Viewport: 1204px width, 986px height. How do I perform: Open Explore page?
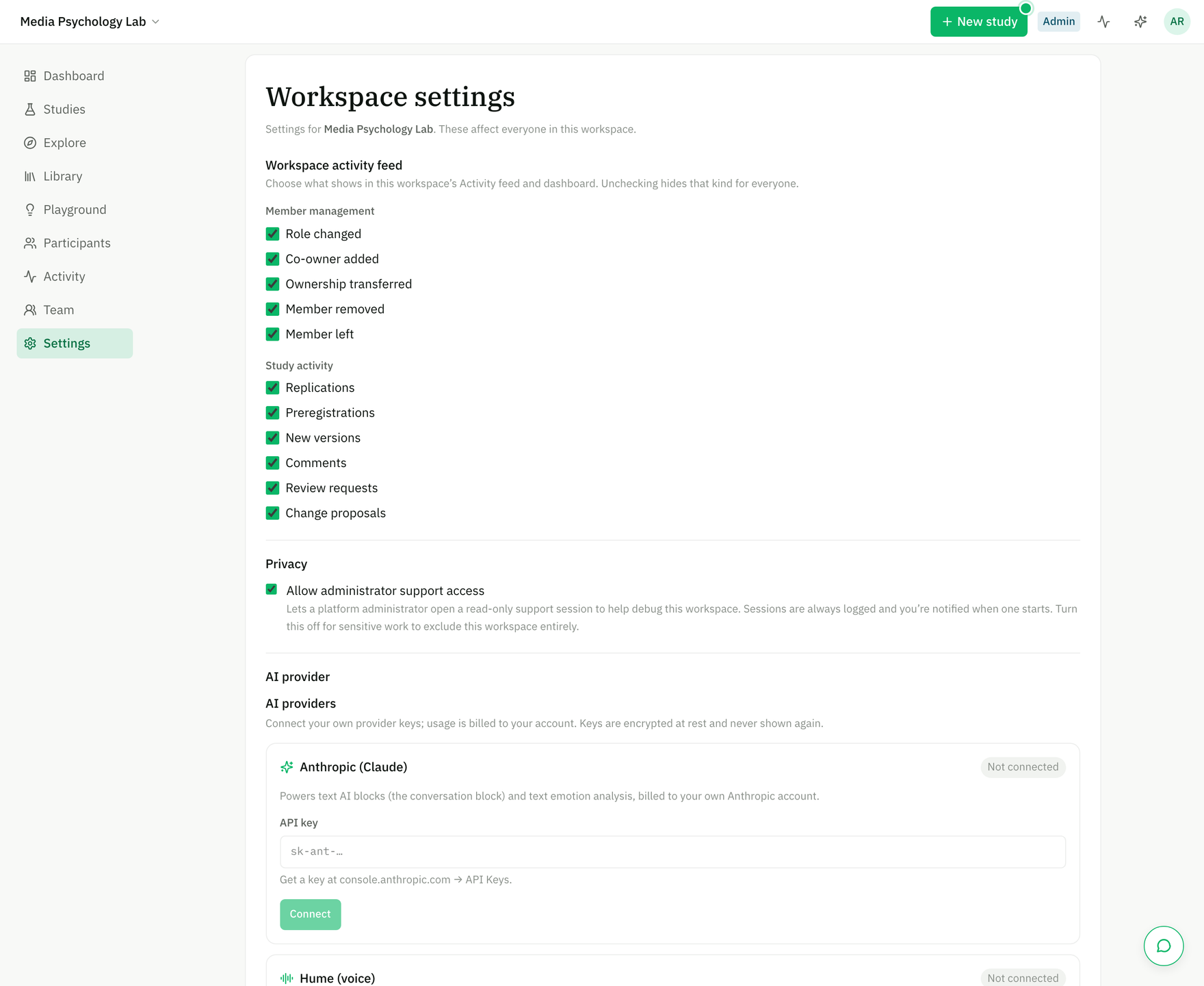click(x=75, y=143)
